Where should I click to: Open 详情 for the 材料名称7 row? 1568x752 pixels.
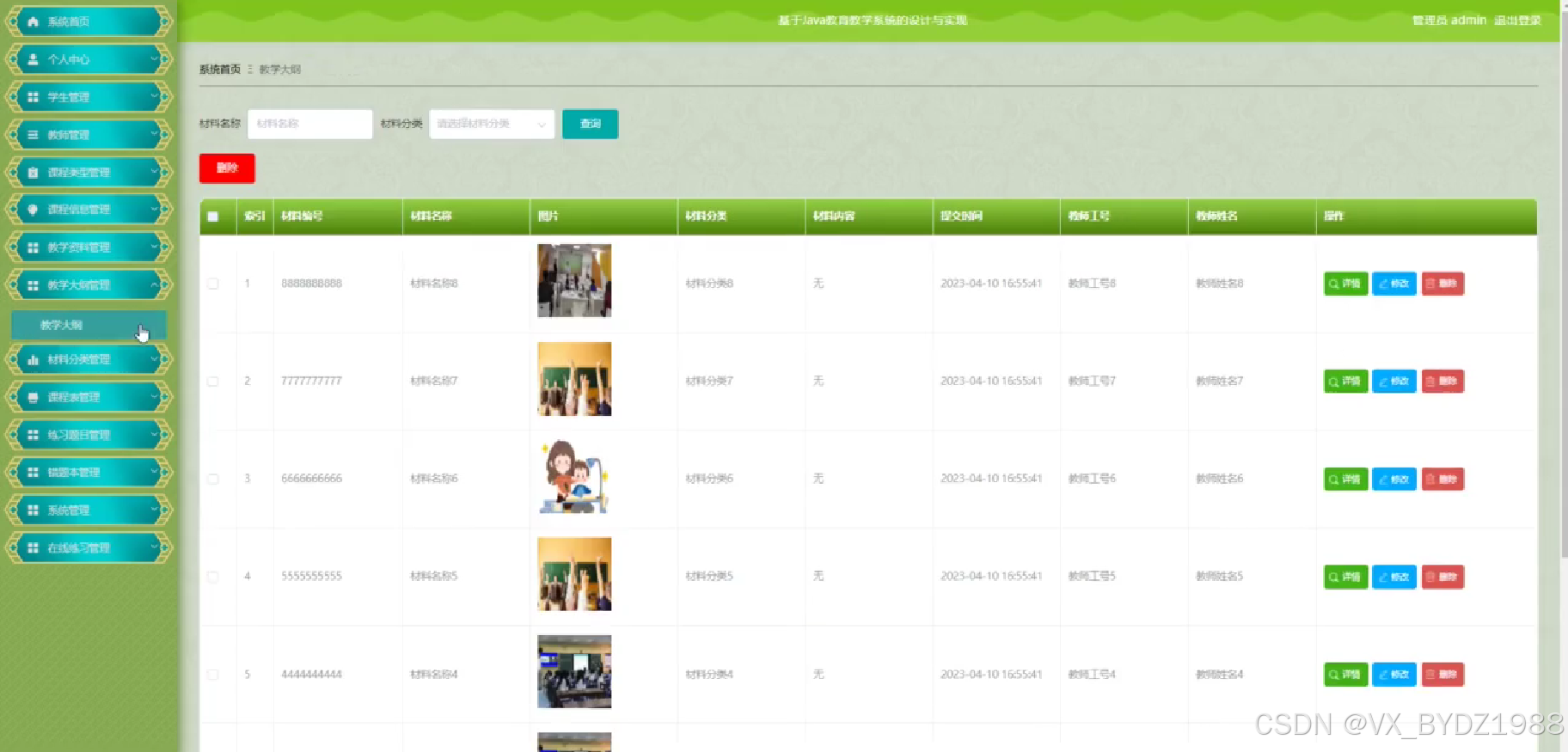point(1345,381)
